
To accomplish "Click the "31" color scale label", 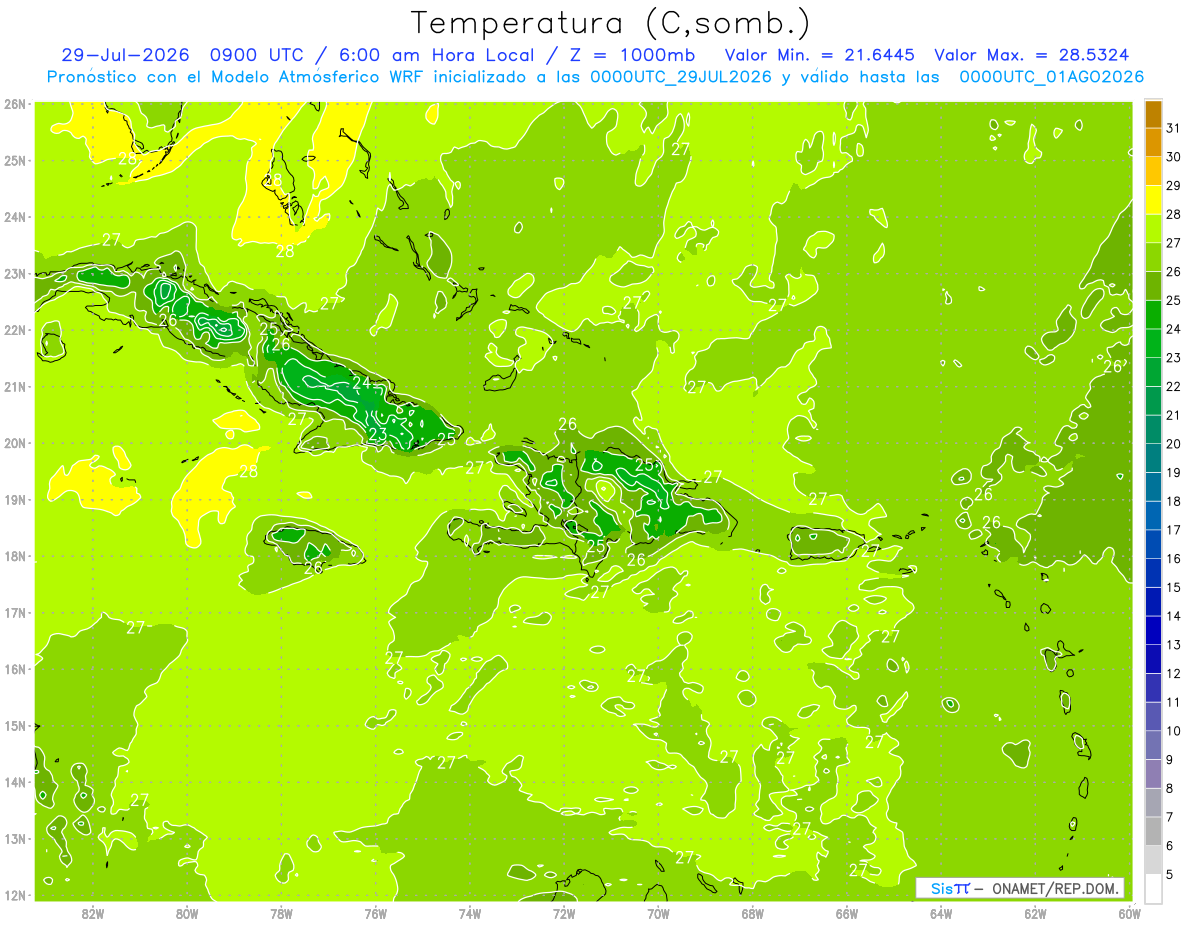I will (1173, 128).
